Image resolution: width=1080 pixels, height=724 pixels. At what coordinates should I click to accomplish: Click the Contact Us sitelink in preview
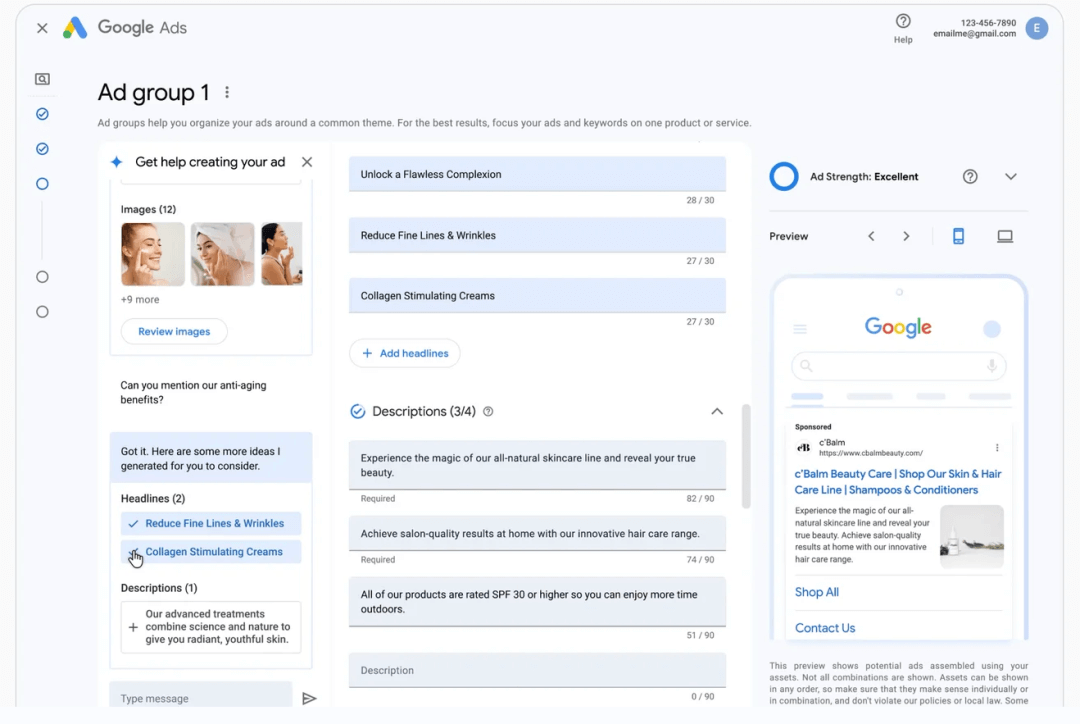coord(825,628)
